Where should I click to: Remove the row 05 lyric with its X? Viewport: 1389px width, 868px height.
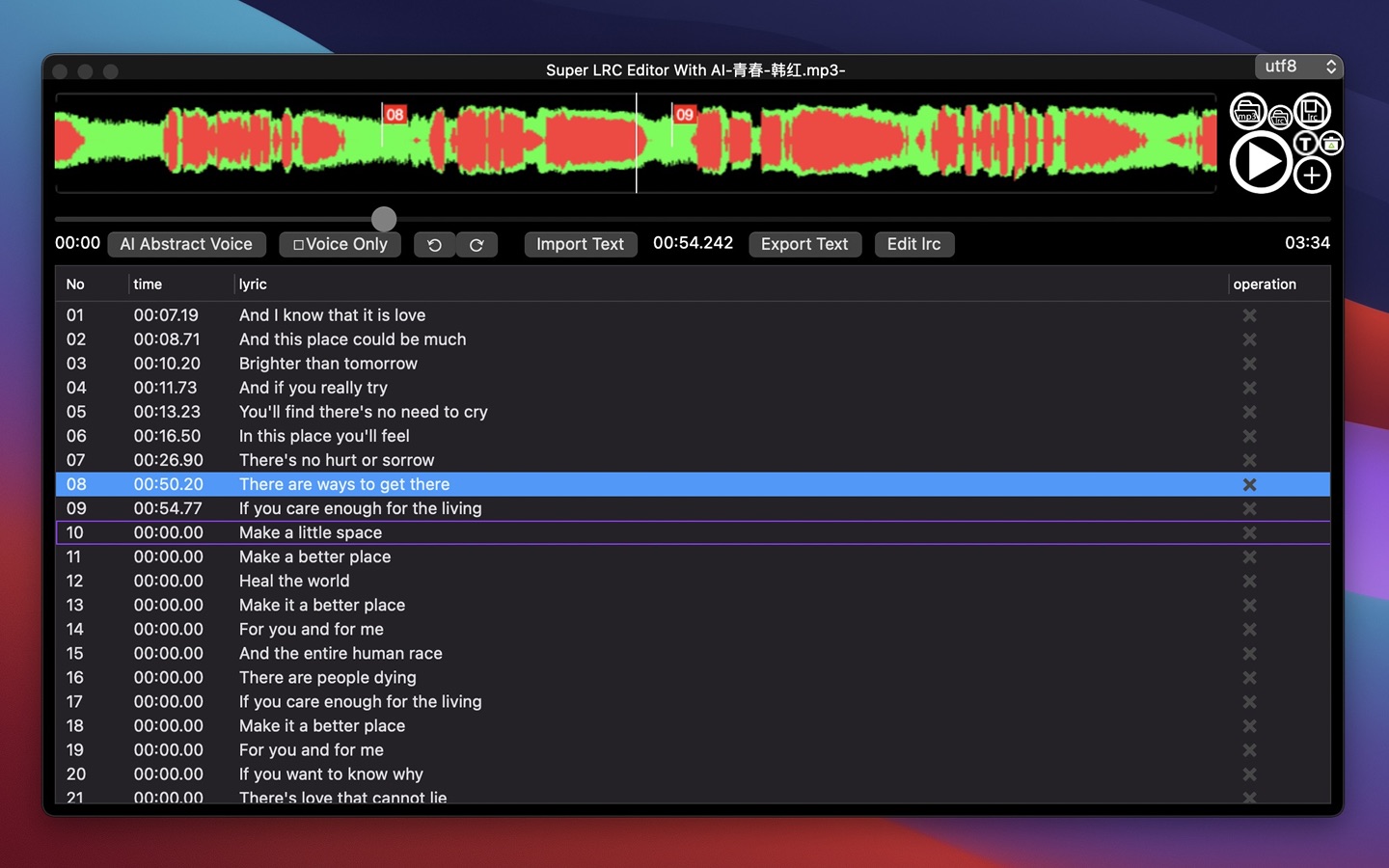tap(1249, 412)
